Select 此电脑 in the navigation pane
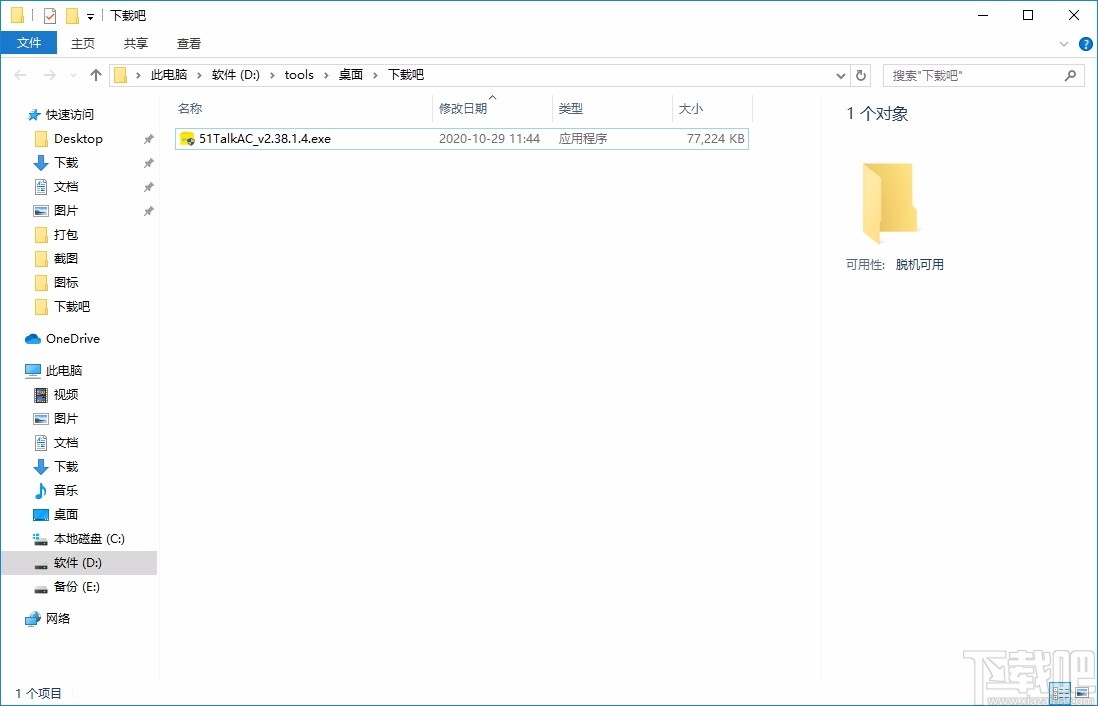1098x706 pixels. [x=64, y=371]
